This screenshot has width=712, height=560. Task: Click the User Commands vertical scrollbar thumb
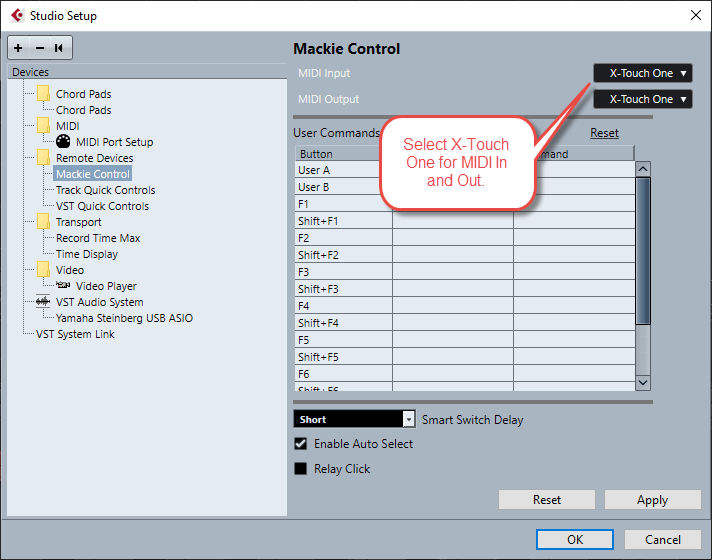pyautogui.click(x=643, y=251)
